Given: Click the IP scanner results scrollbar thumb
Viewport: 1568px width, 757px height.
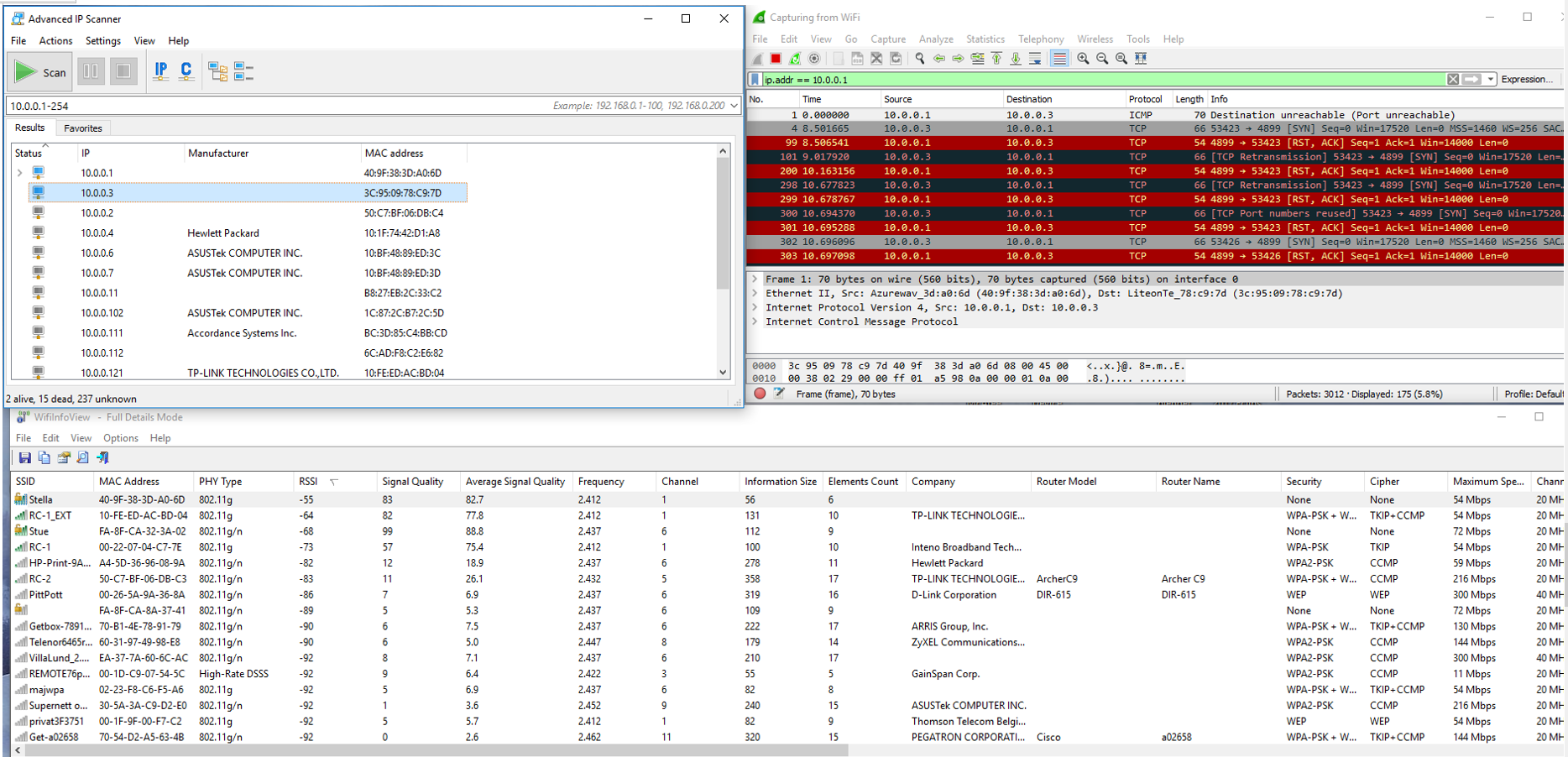Looking at the screenshot, I should click(723, 223).
